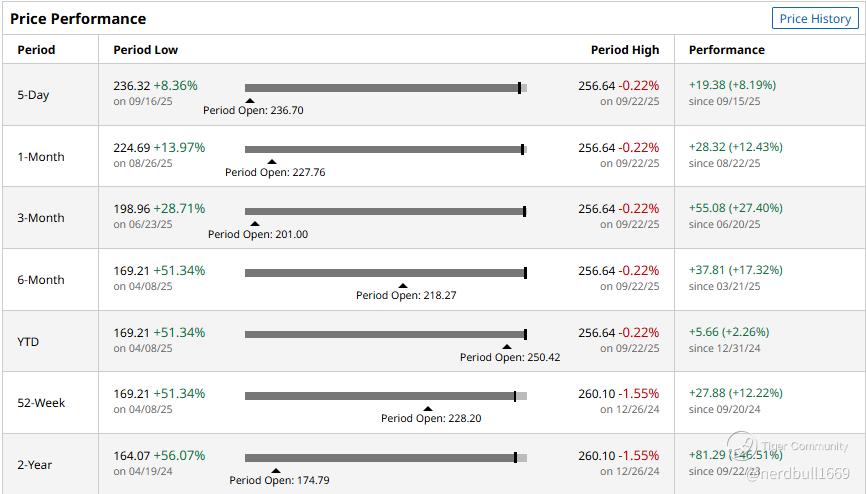Click the YTD Period Open triangle marker
Screen dimensions: 866x494
click(507, 347)
